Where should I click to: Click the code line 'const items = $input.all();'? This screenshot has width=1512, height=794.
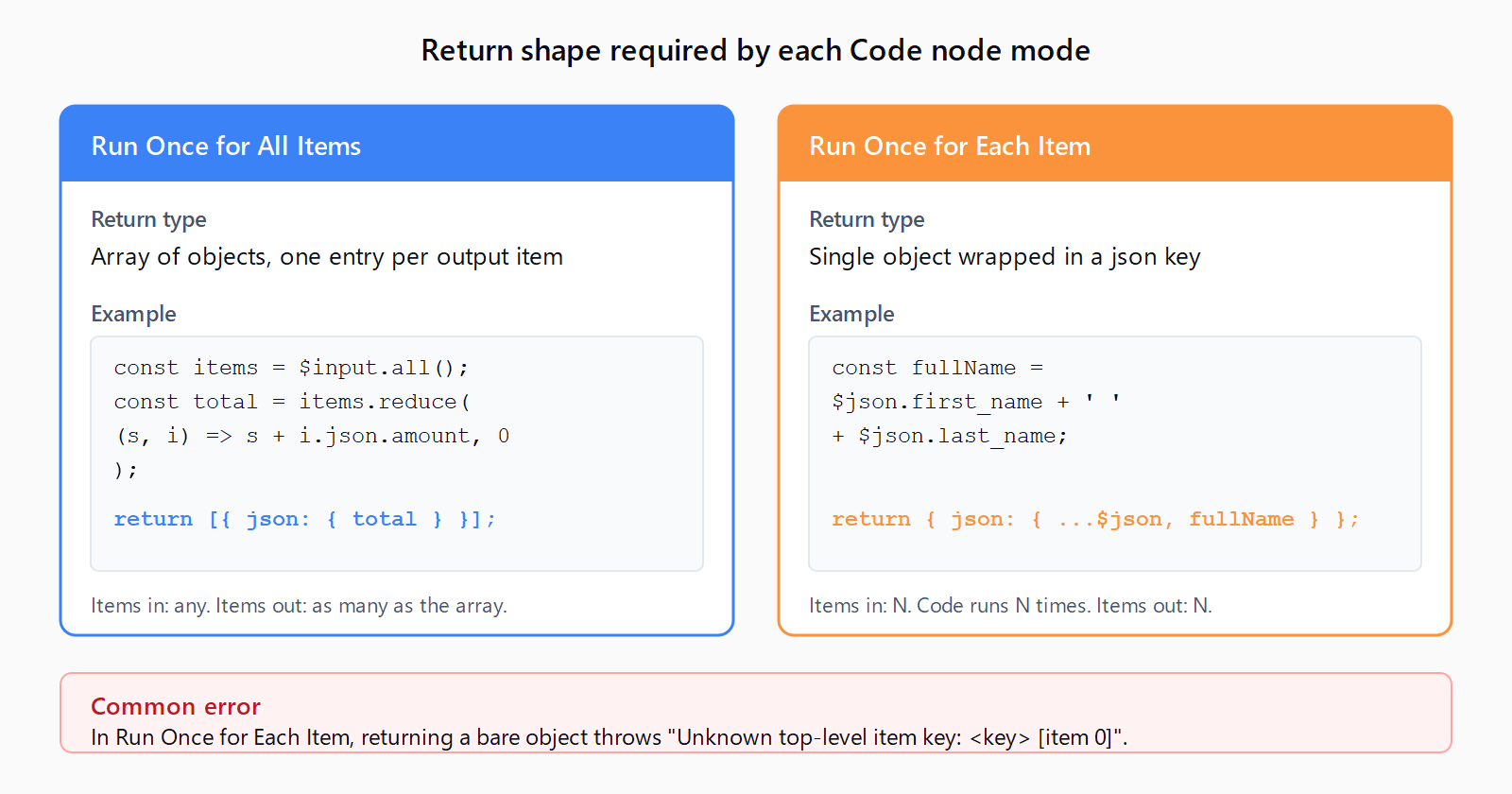pyautogui.click(x=291, y=368)
